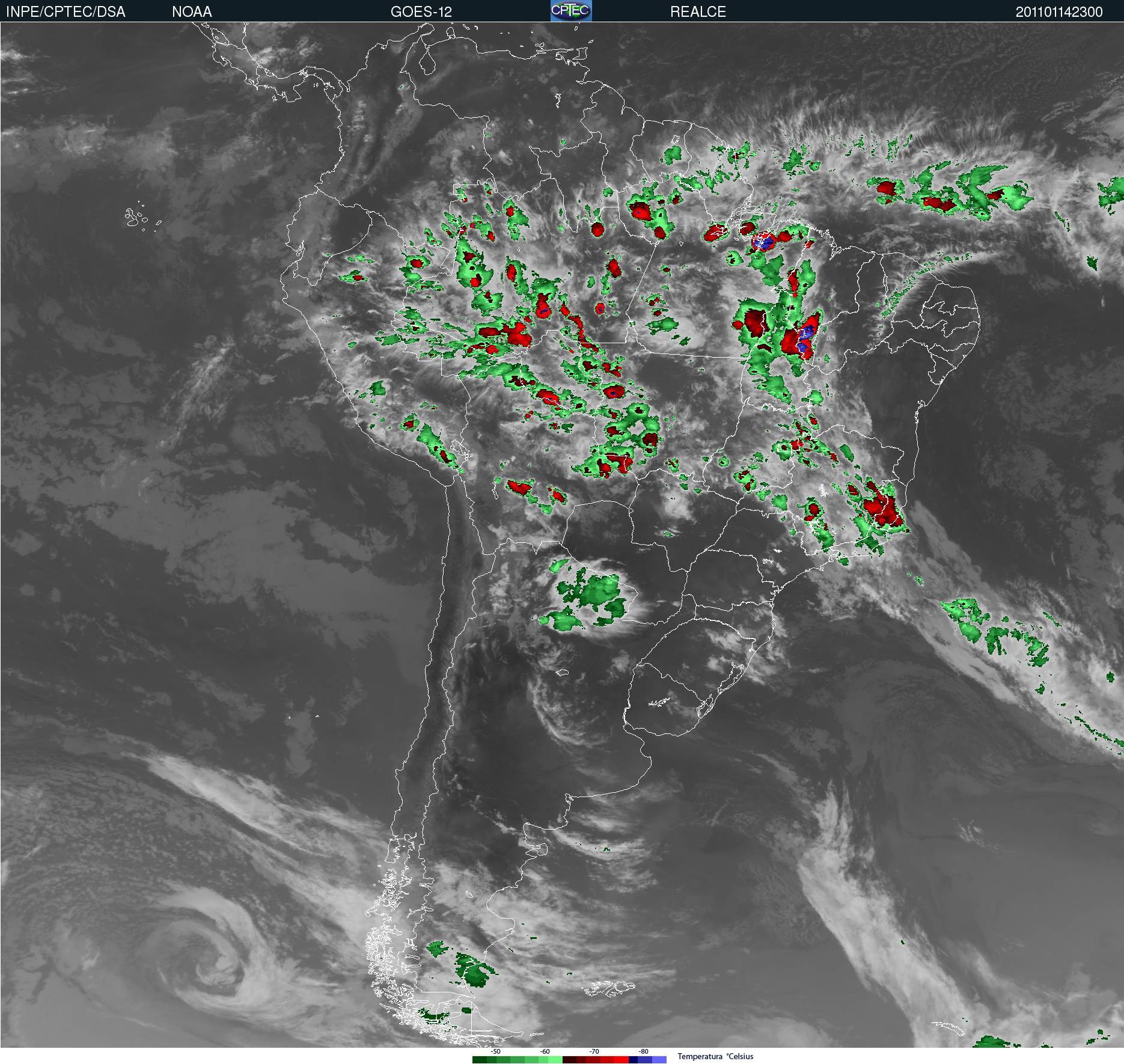
Task: Click the blue segment of color scale
Action: (x=647, y=1060)
